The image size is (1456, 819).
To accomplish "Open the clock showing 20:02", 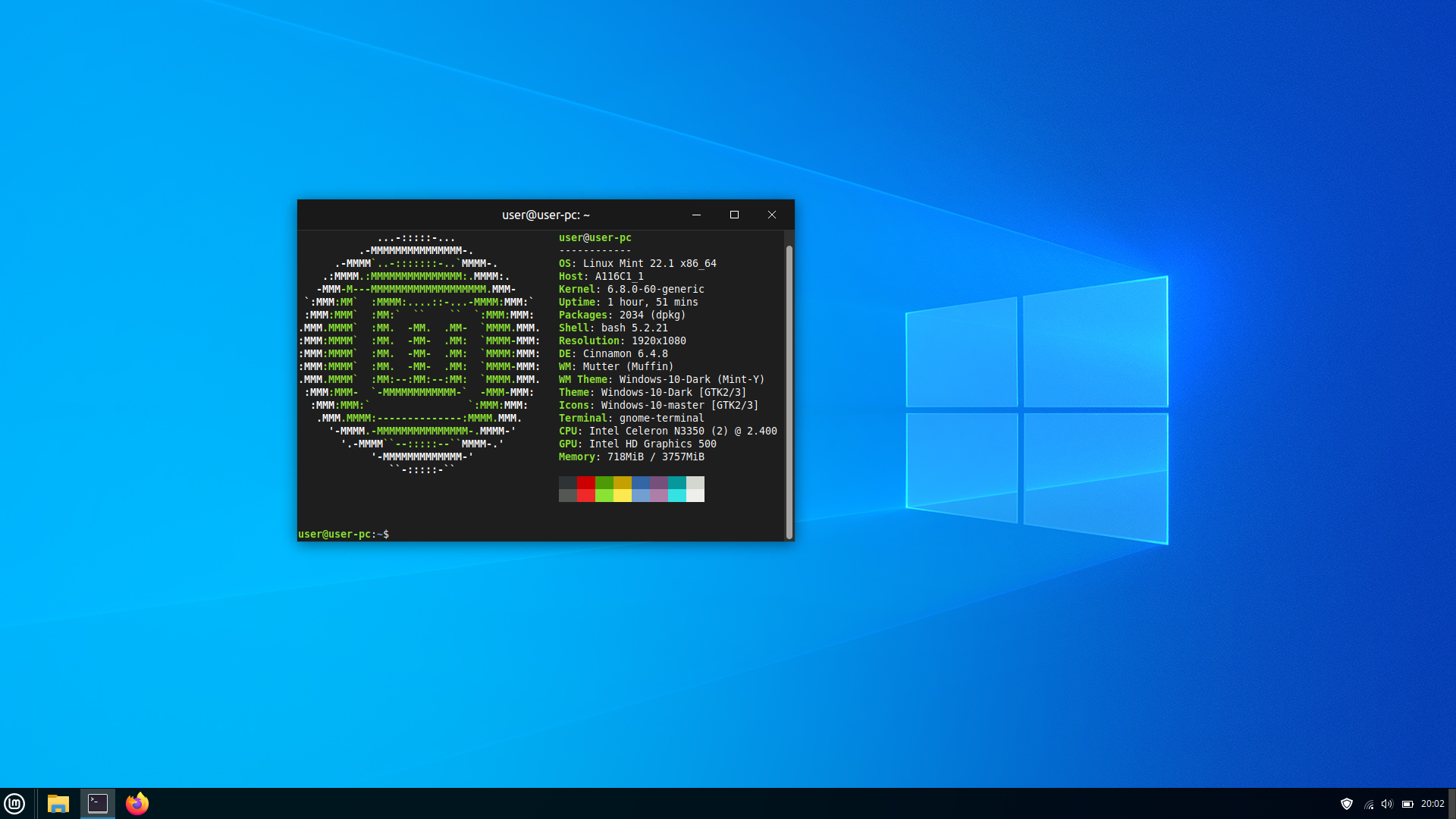I will click(1432, 804).
